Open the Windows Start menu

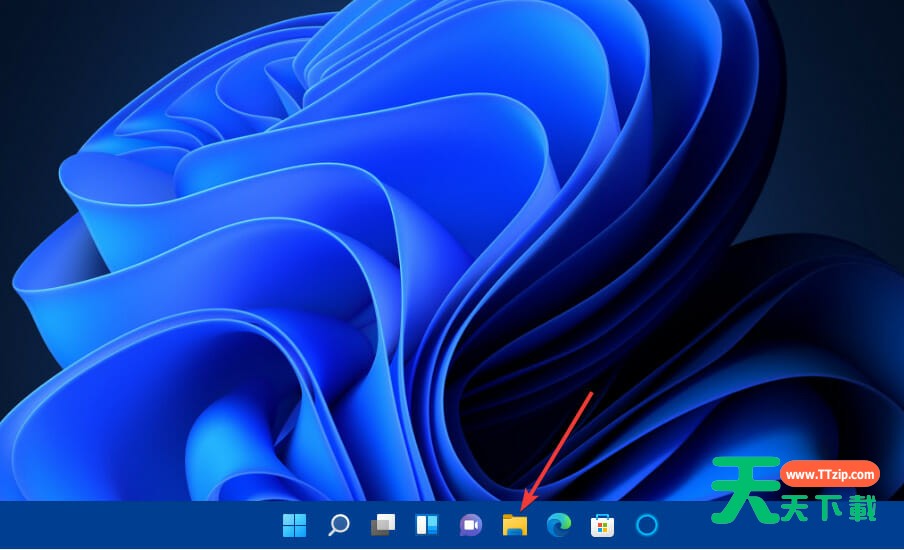point(295,525)
